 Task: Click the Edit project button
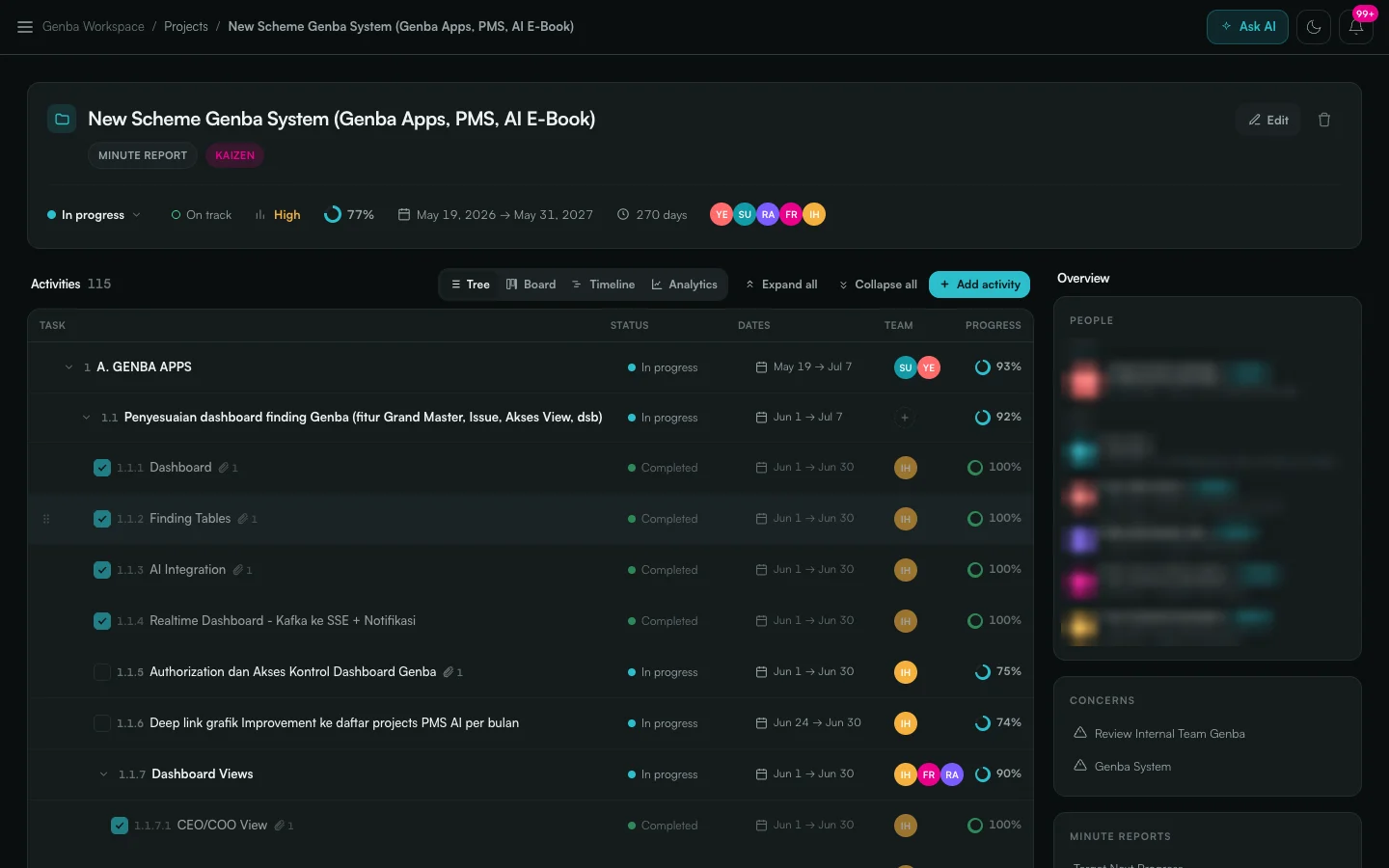click(1268, 120)
